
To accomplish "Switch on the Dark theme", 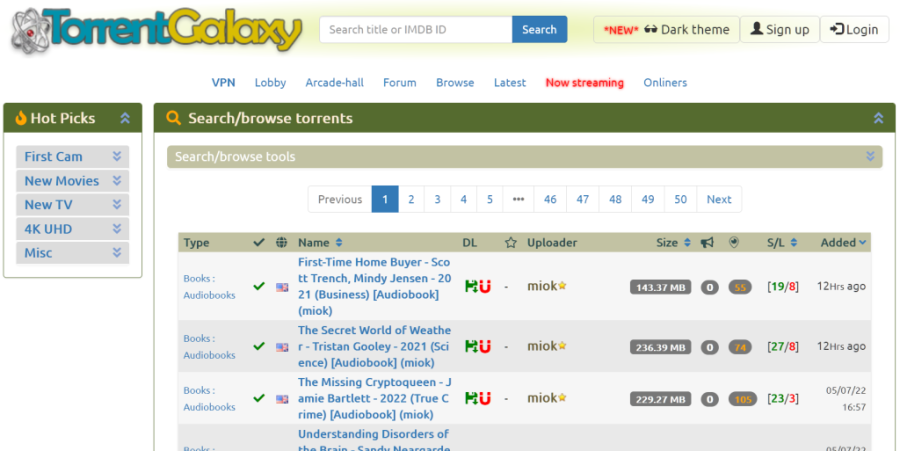I will [666, 29].
